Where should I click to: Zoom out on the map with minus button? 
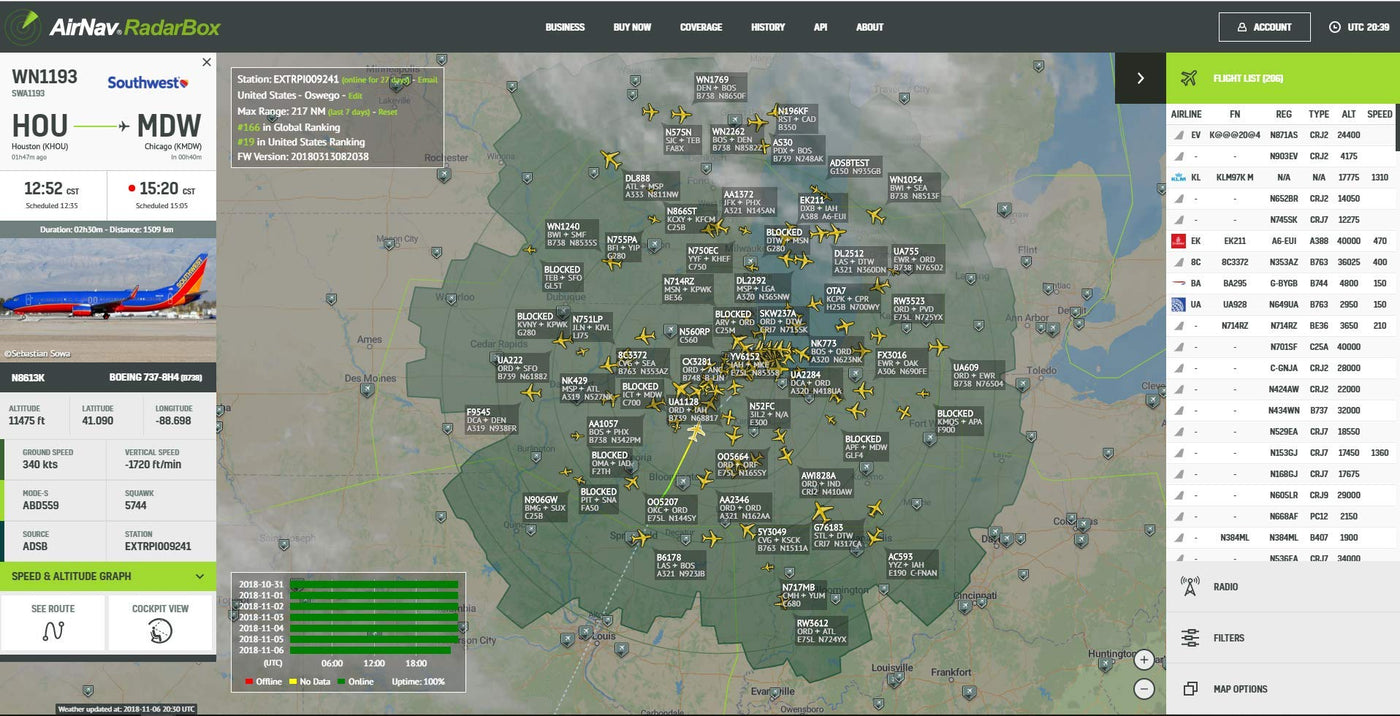(x=1144, y=689)
